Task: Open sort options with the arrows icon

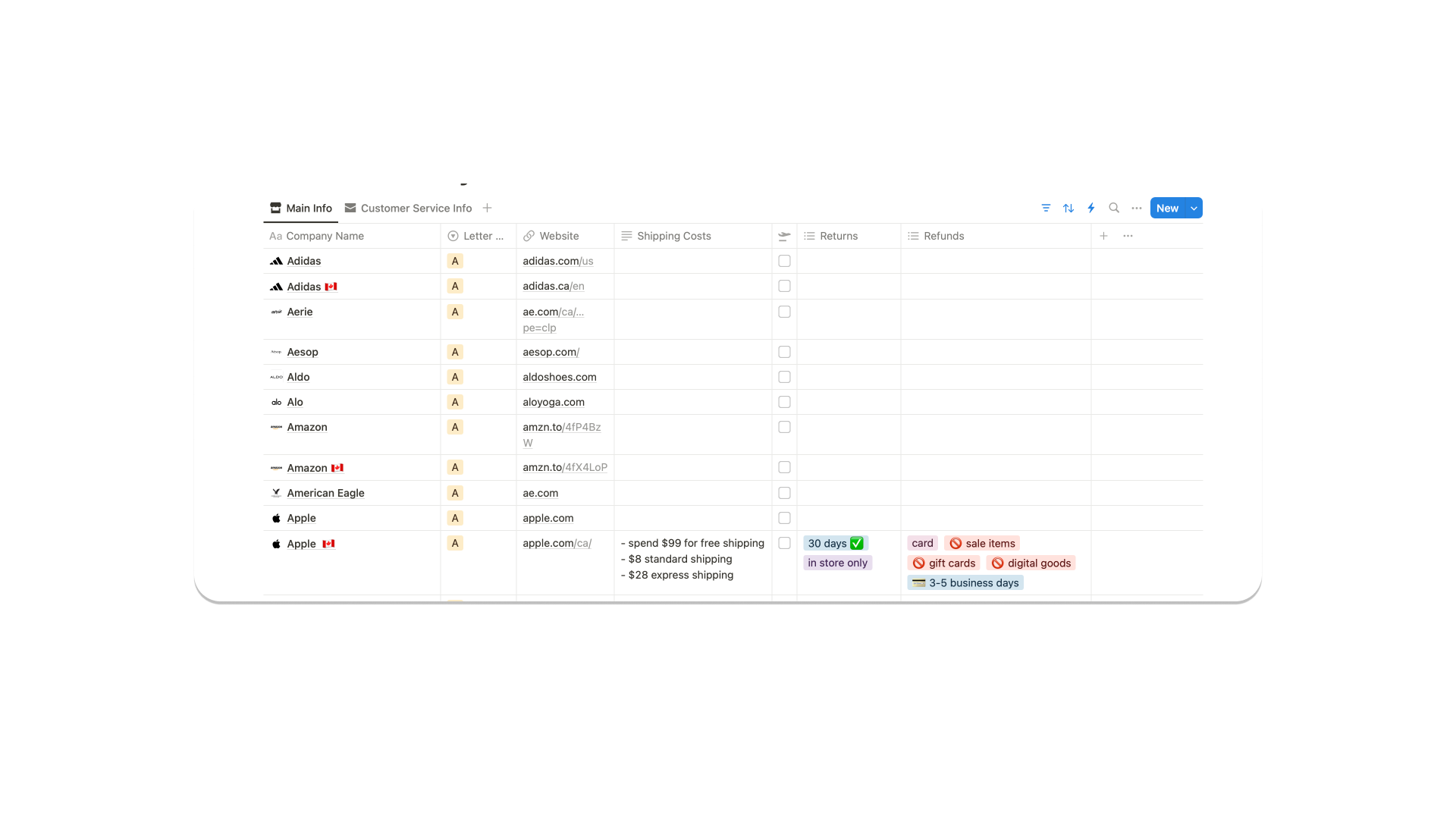Action: 1068,208
